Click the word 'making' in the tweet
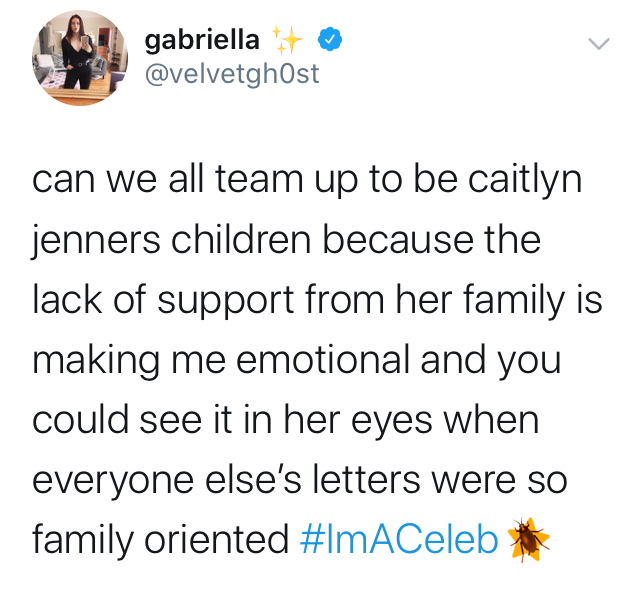This screenshot has width=640, height=593. [x=96, y=361]
